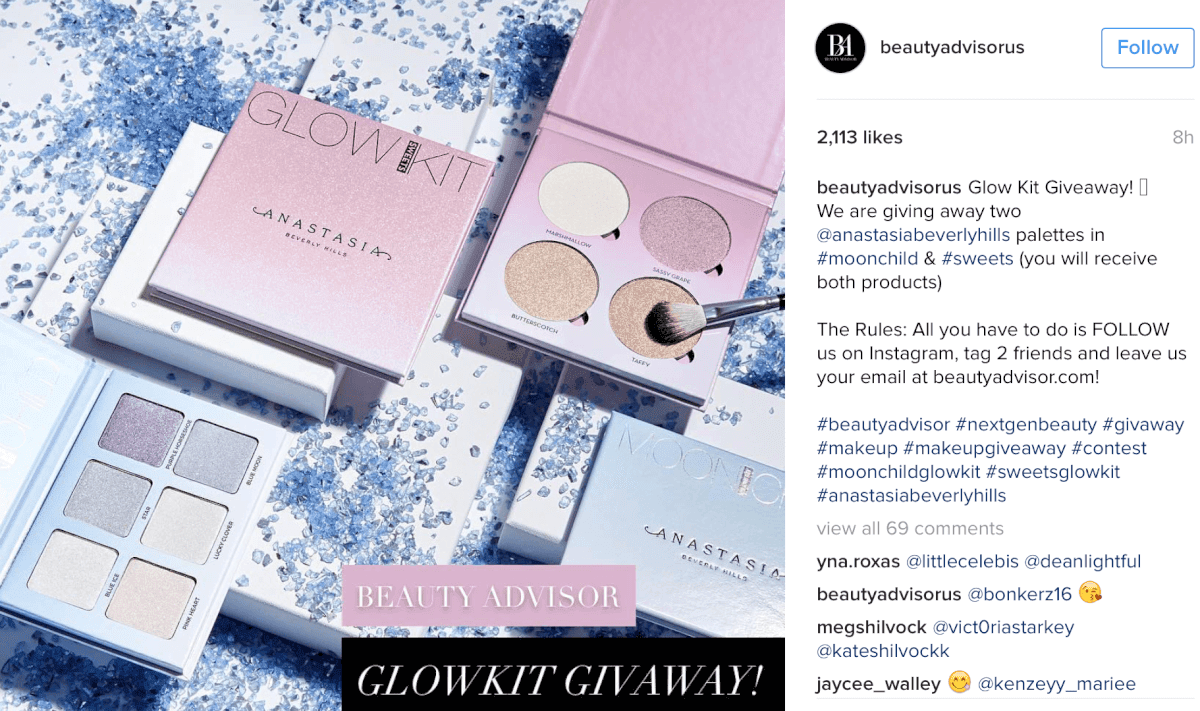Open the @kenzeyy_mariee mention
1200x711 pixels.
[x=1056, y=684]
